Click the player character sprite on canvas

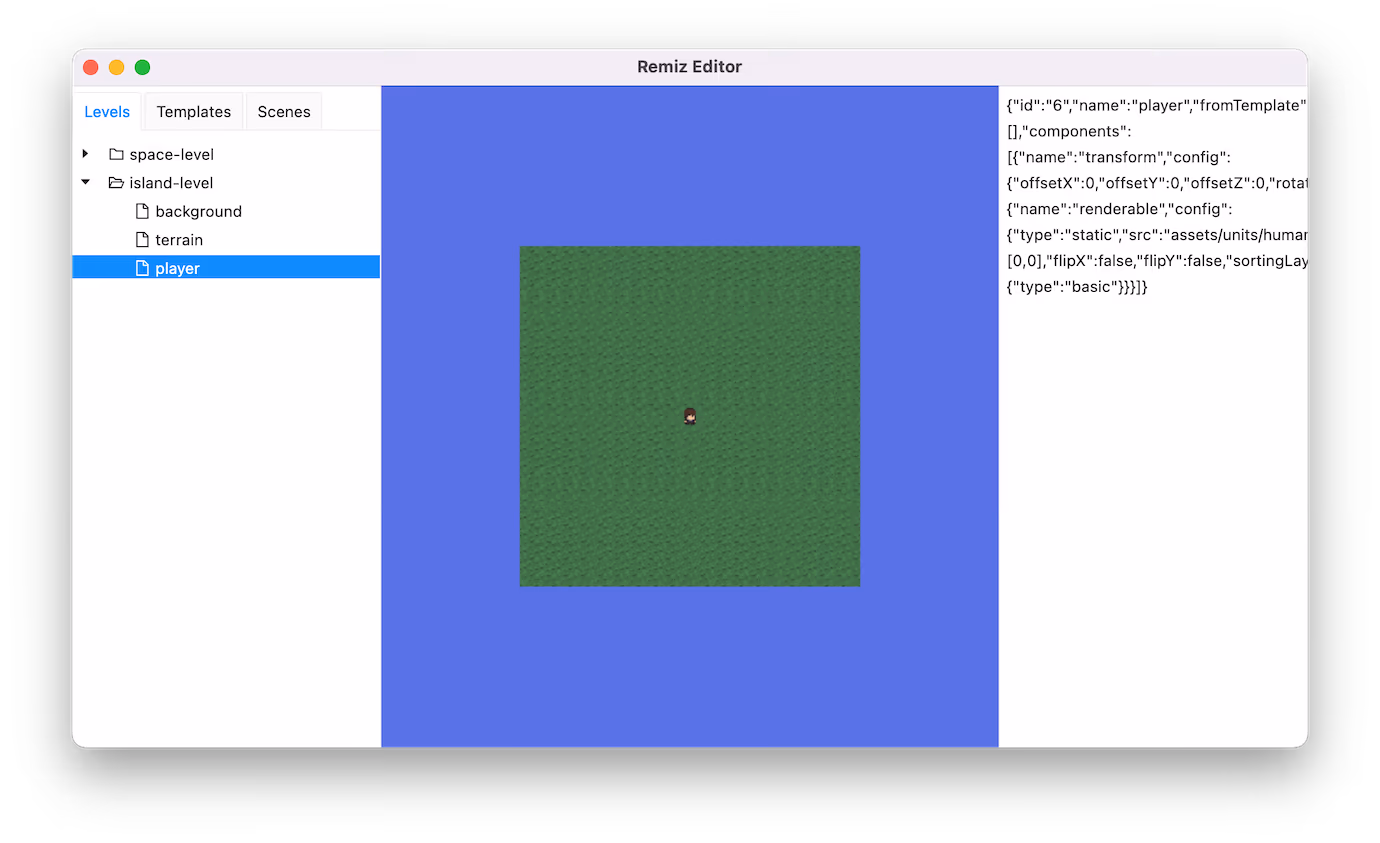(690, 416)
